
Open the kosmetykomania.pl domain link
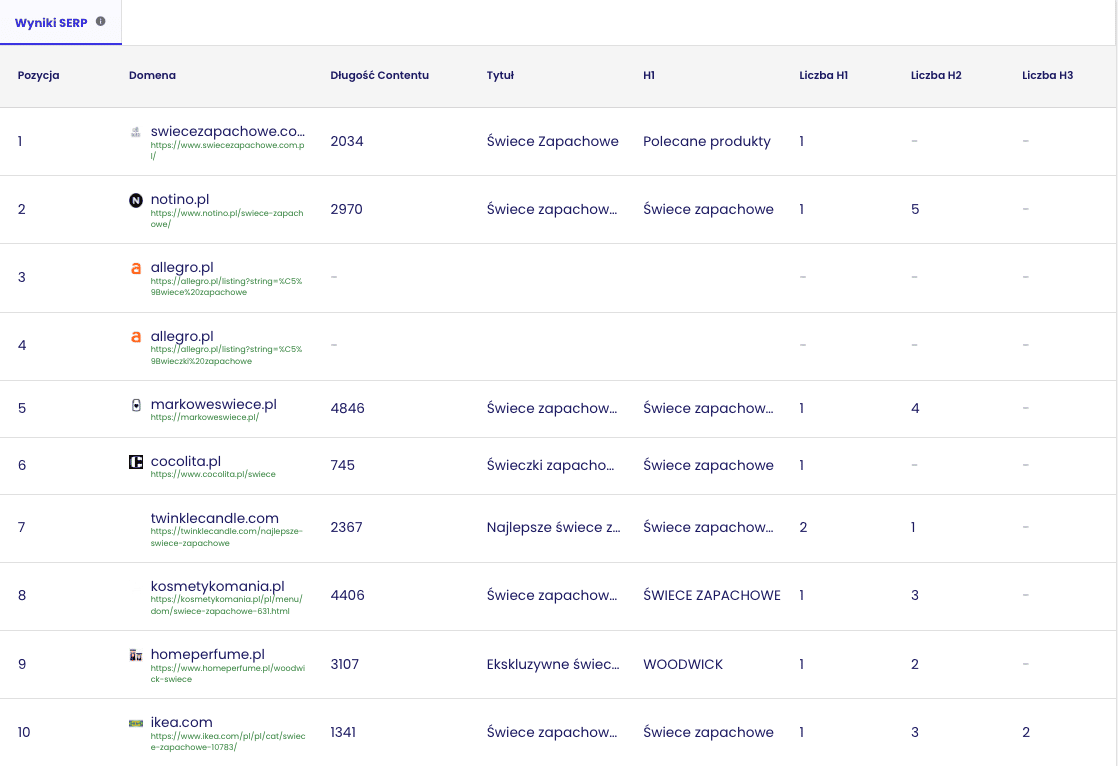click(x=217, y=586)
